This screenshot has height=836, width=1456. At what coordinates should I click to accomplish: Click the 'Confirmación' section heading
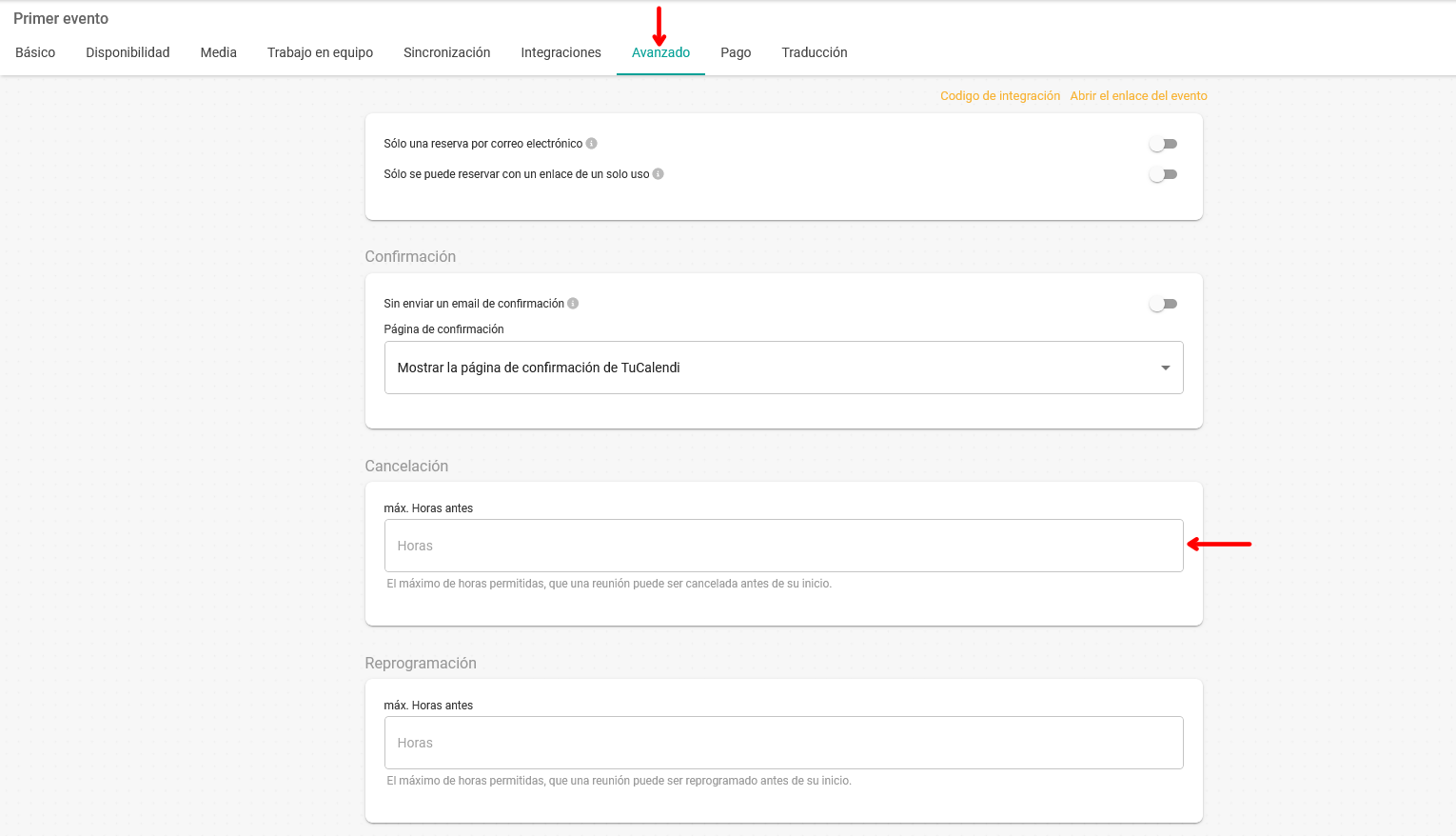tap(410, 256)
